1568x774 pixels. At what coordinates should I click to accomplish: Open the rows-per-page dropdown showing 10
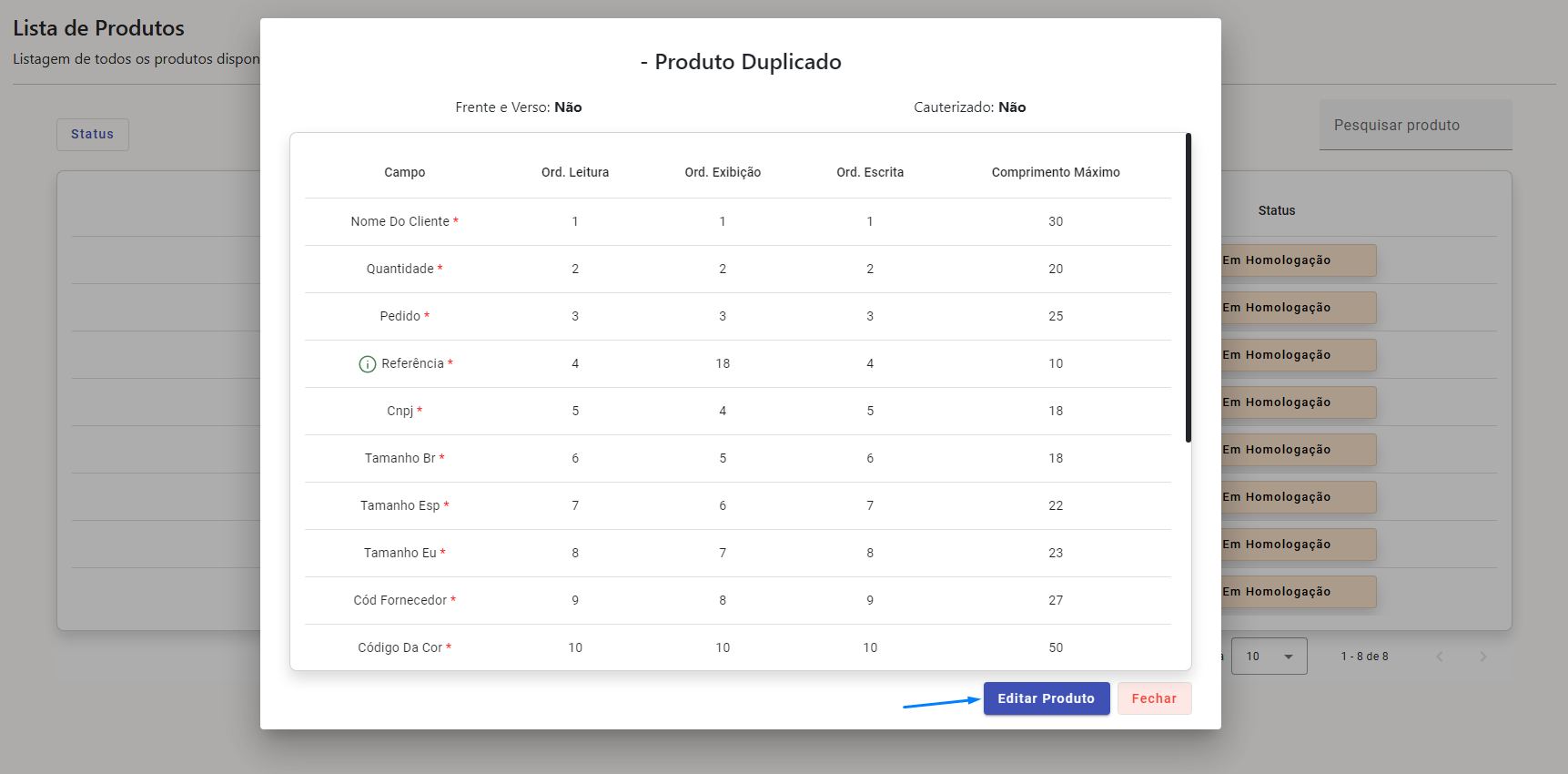(x=1269, y=657)
